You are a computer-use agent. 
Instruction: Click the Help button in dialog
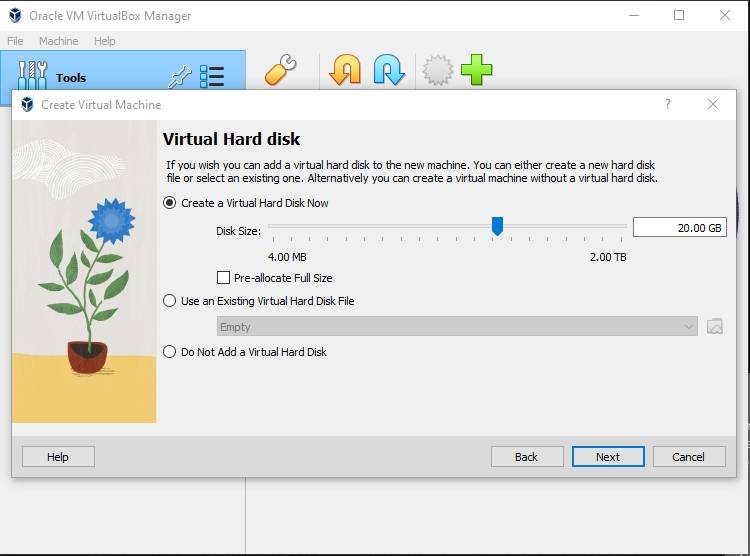pyautogui.click(x=58, y=457)
